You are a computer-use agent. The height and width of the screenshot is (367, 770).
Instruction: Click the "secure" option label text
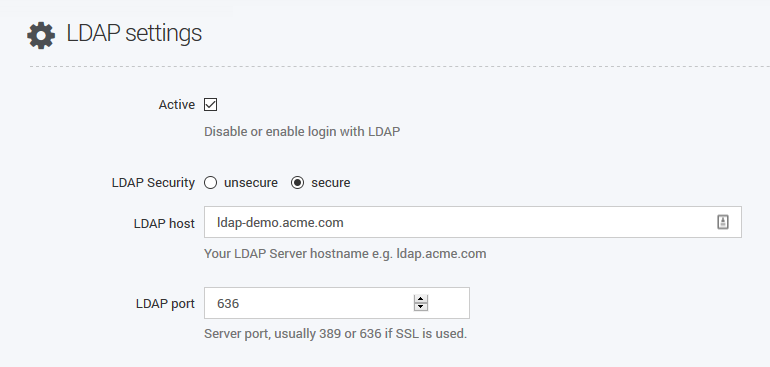click(331, 183)
